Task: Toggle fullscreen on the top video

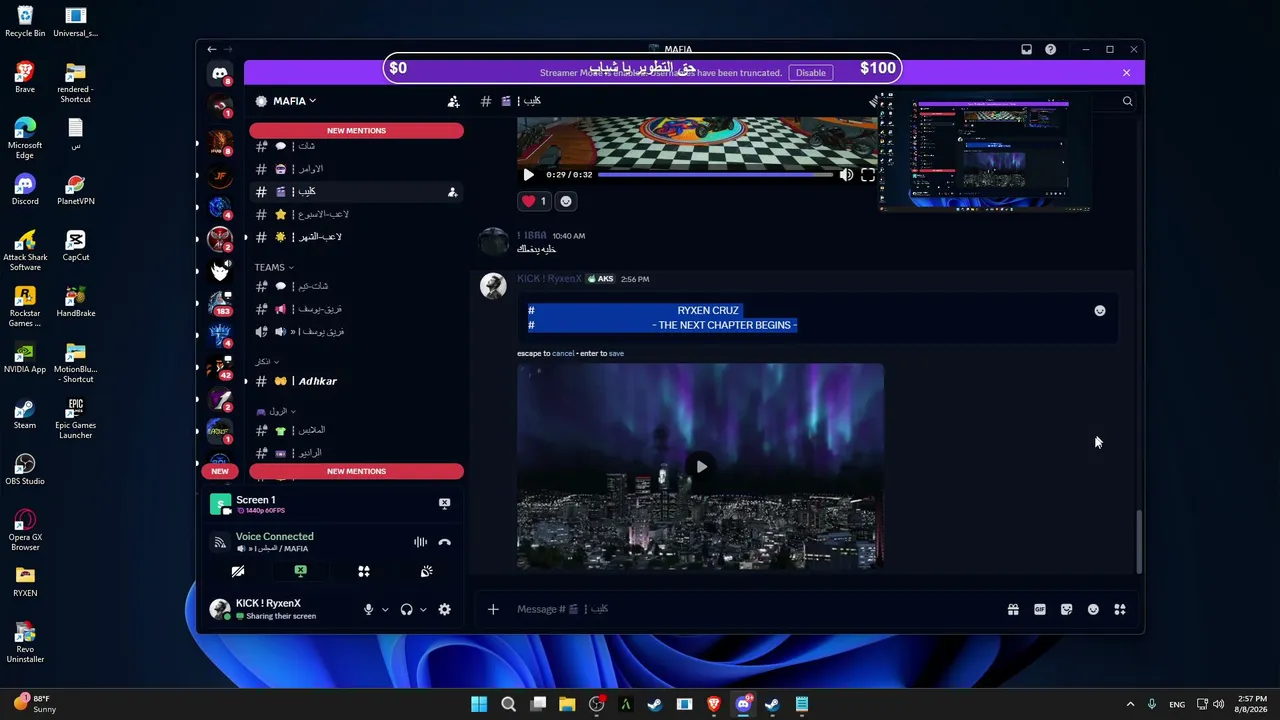Action: coord(867,175)
